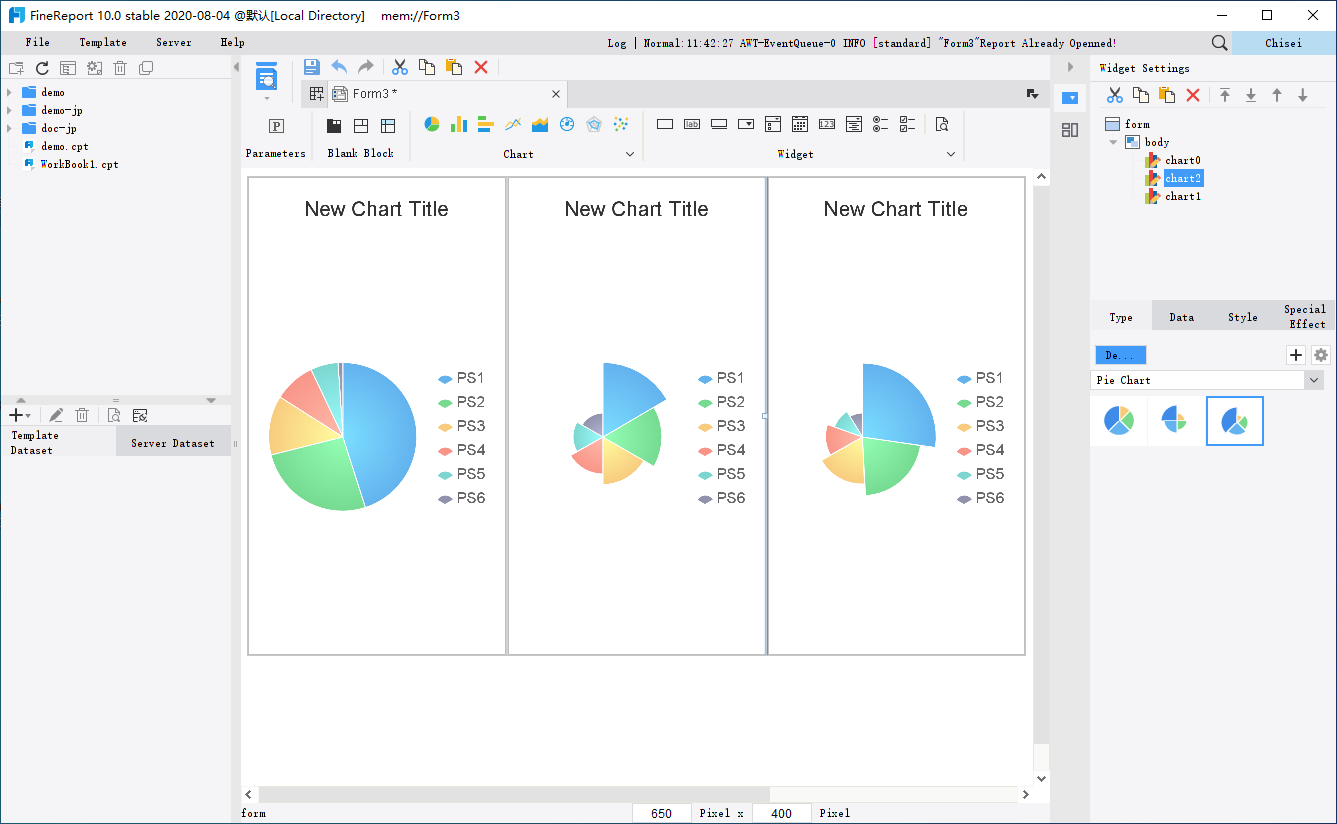The height and width of the screenshot is (824, 1337).
Task: Delete chart2 using the red X icon
Action: coord(1191,95)
